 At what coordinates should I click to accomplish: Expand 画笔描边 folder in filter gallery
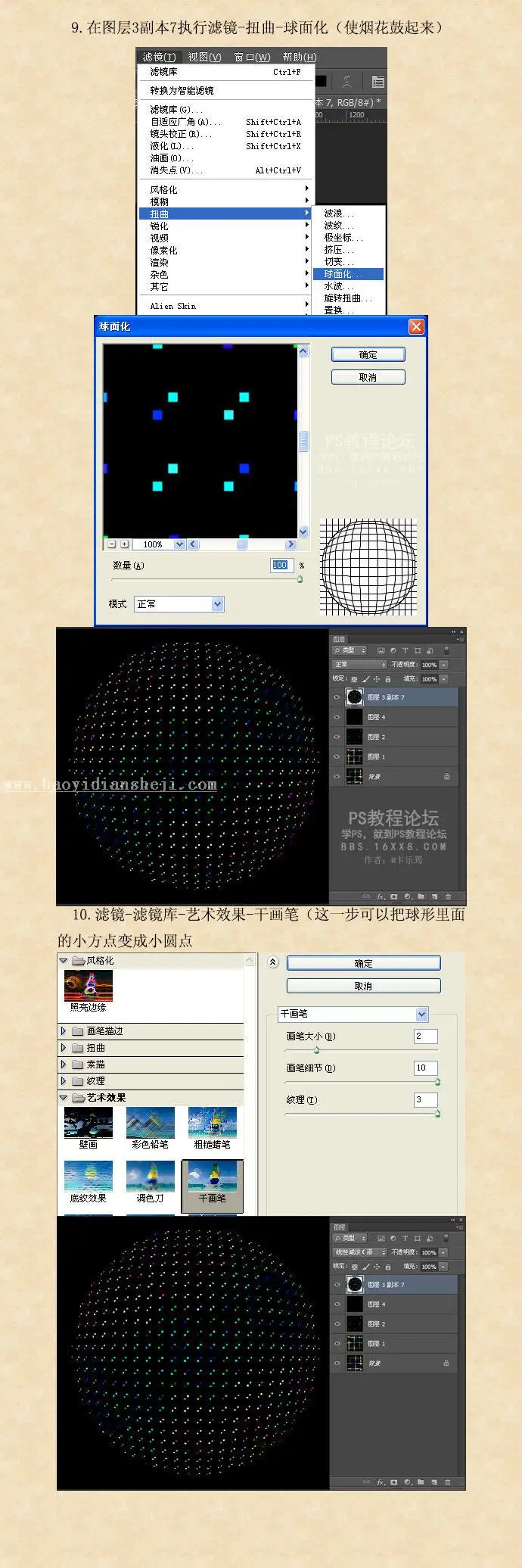(x=64, y=1031)
